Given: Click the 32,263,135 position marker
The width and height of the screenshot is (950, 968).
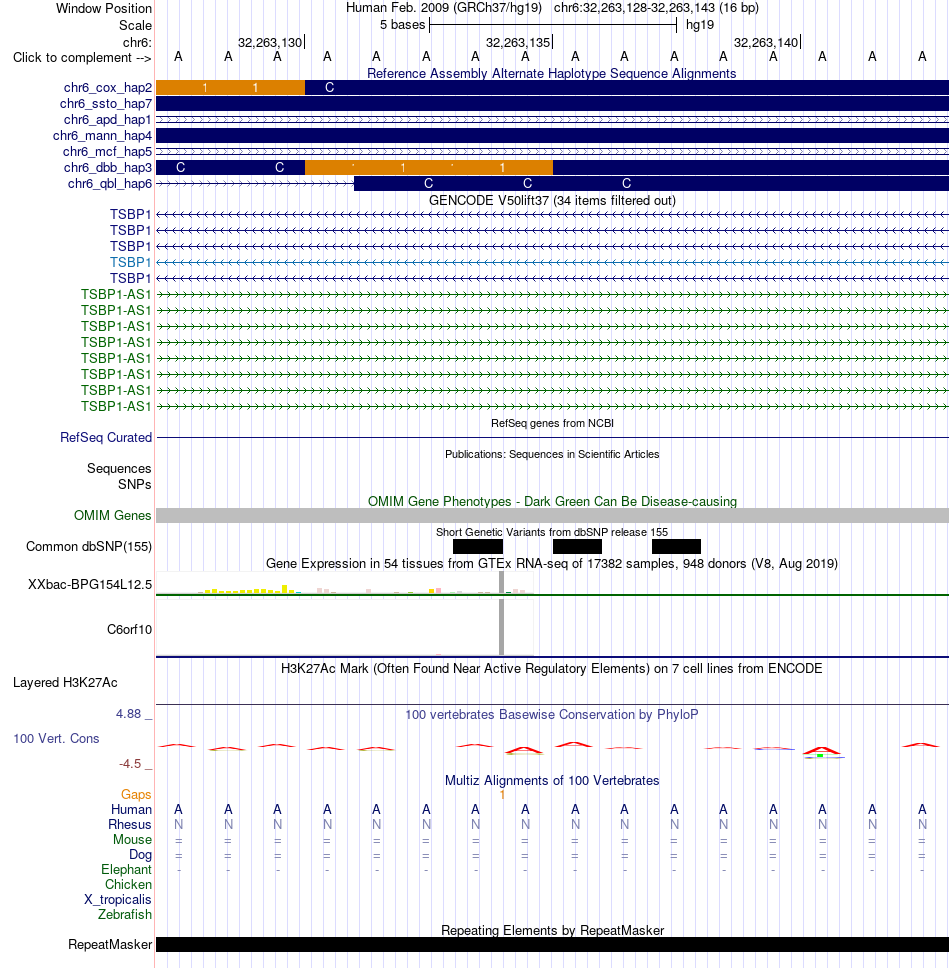Looking at the screenshot, I should [x=519, y=43].
